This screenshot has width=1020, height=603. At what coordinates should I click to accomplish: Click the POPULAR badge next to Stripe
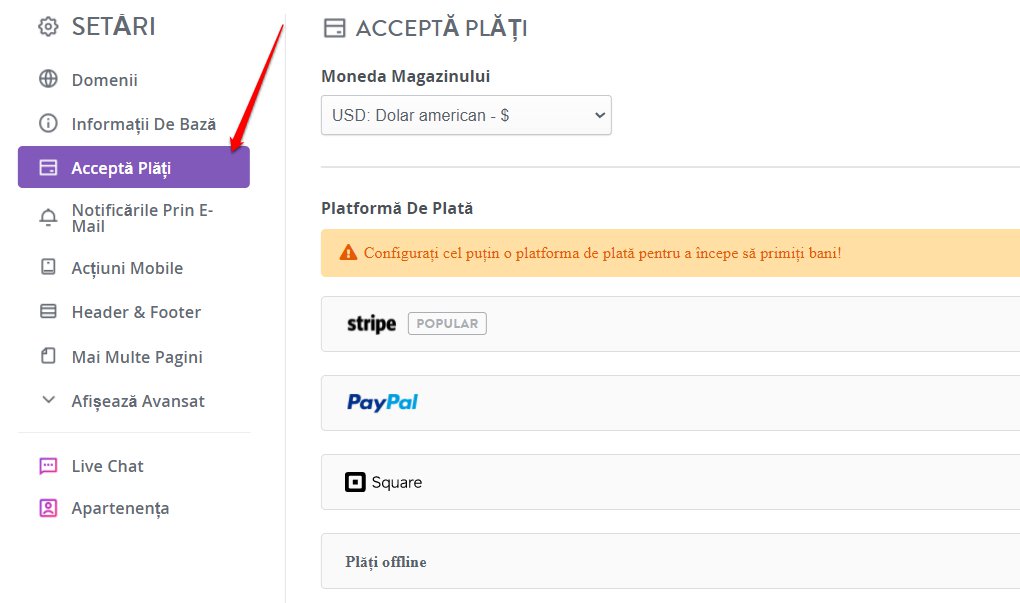448,323
